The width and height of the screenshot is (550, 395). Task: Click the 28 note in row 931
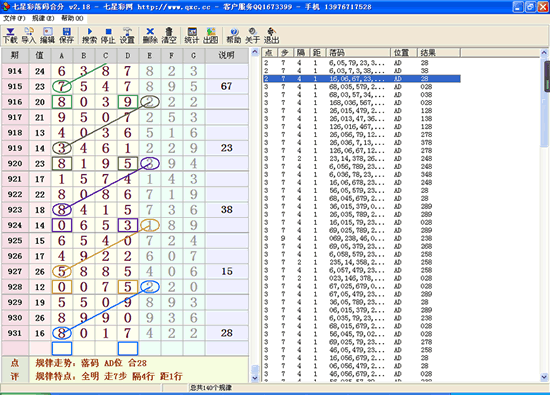pyautogui.click(x=227, y=333)
